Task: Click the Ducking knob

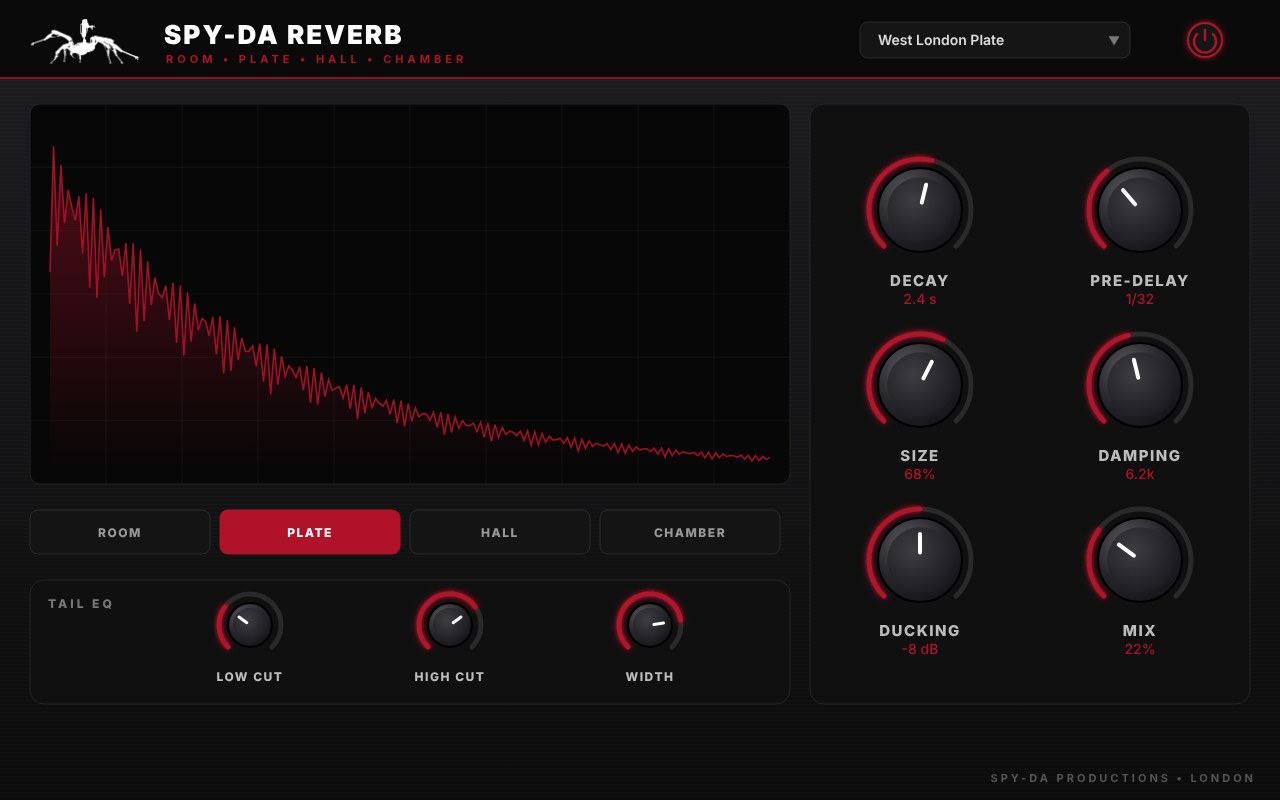Action: (920, 560)
